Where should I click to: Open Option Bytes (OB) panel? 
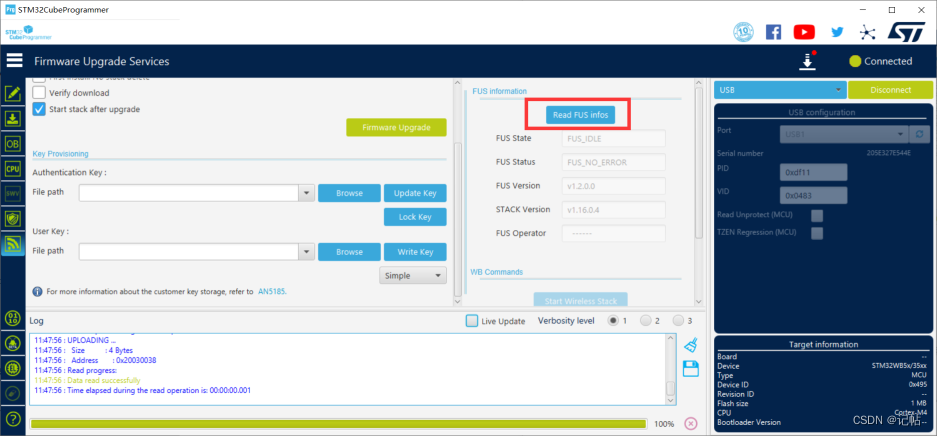[x=13, y=143]
